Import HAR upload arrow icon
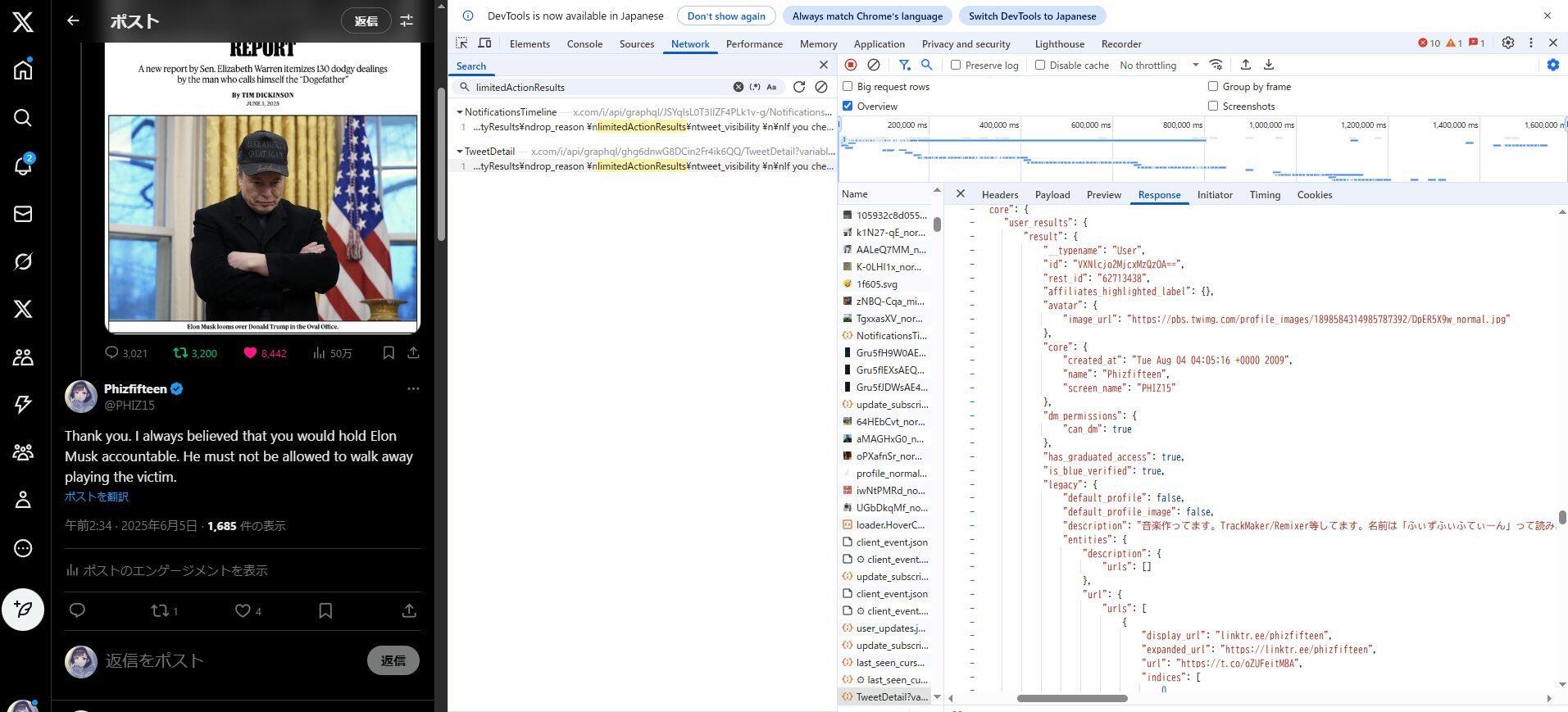 (x=1246, y=65)
